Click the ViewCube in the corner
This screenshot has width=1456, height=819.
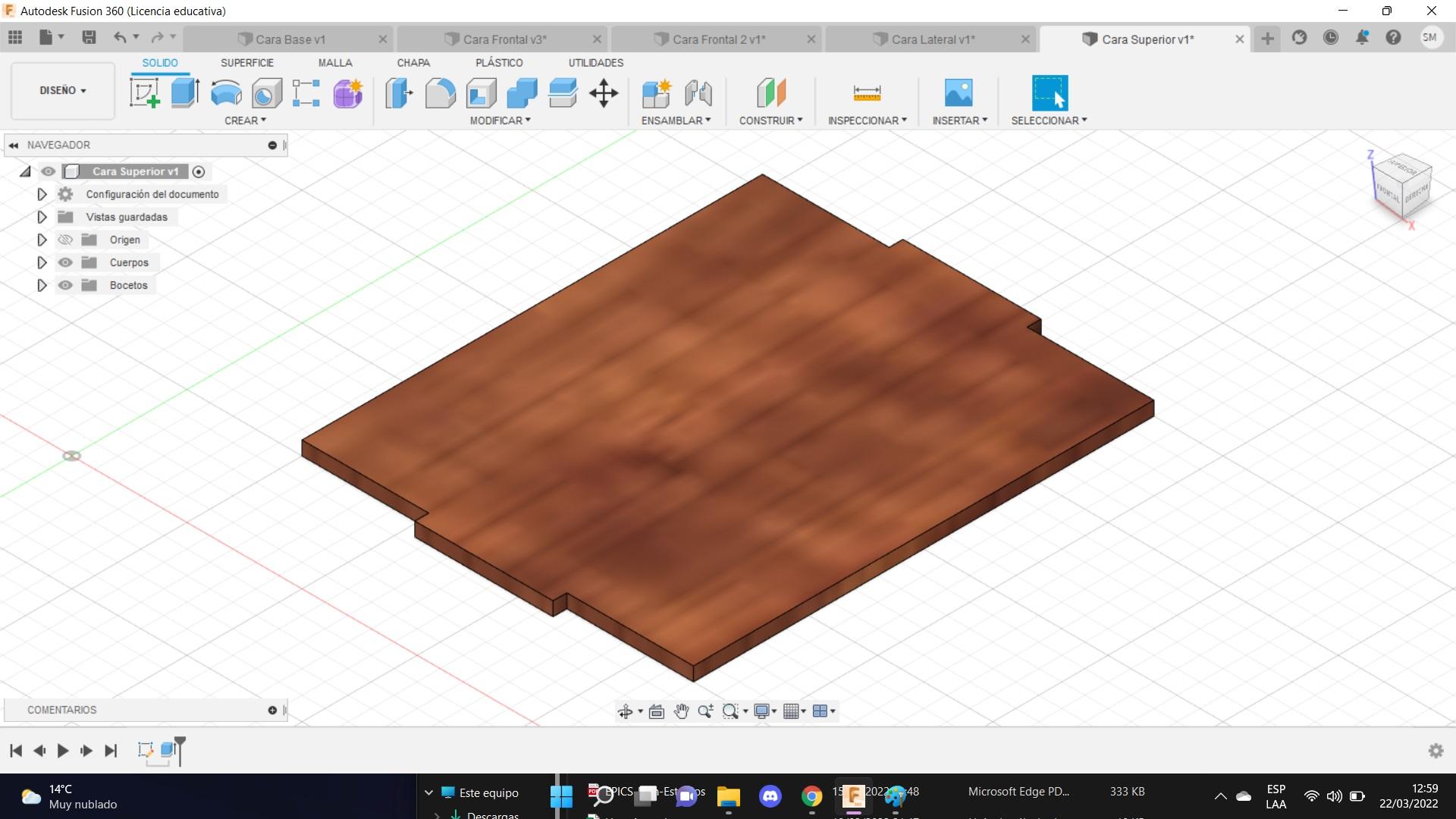tap(1401, 187)
